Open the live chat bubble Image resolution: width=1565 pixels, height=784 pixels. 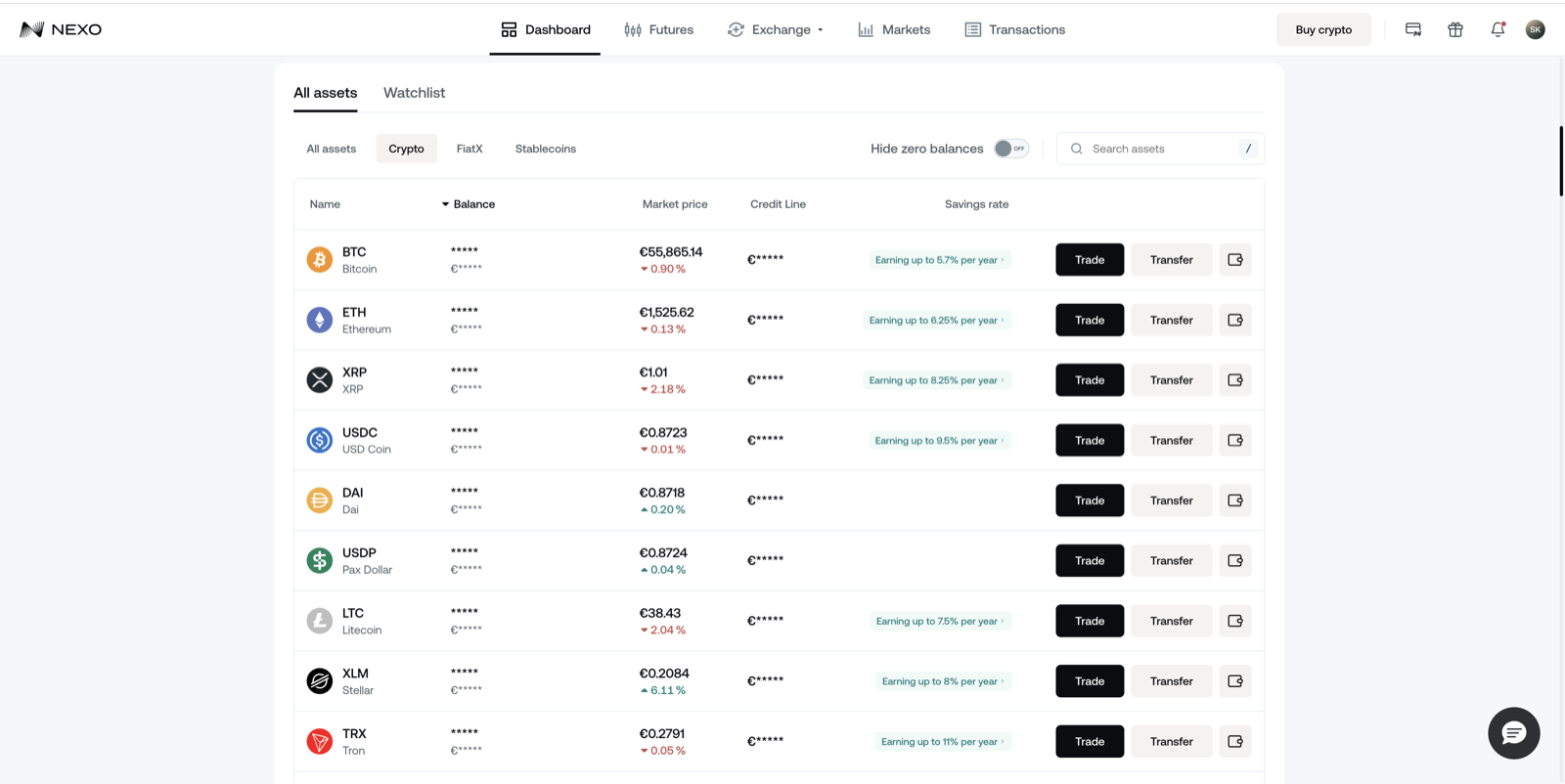1514,733
